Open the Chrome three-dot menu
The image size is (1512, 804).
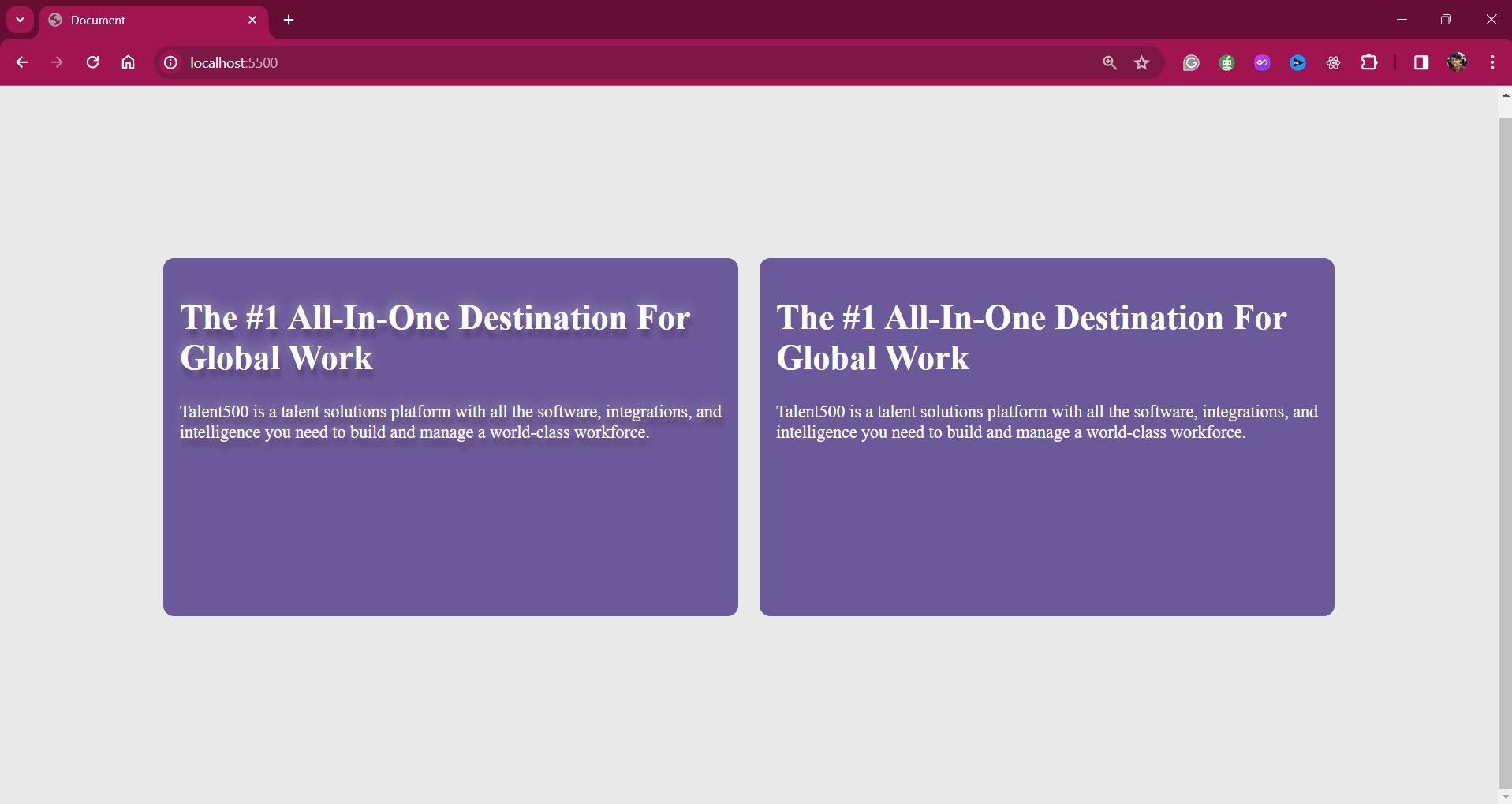tap(1492, 62)
